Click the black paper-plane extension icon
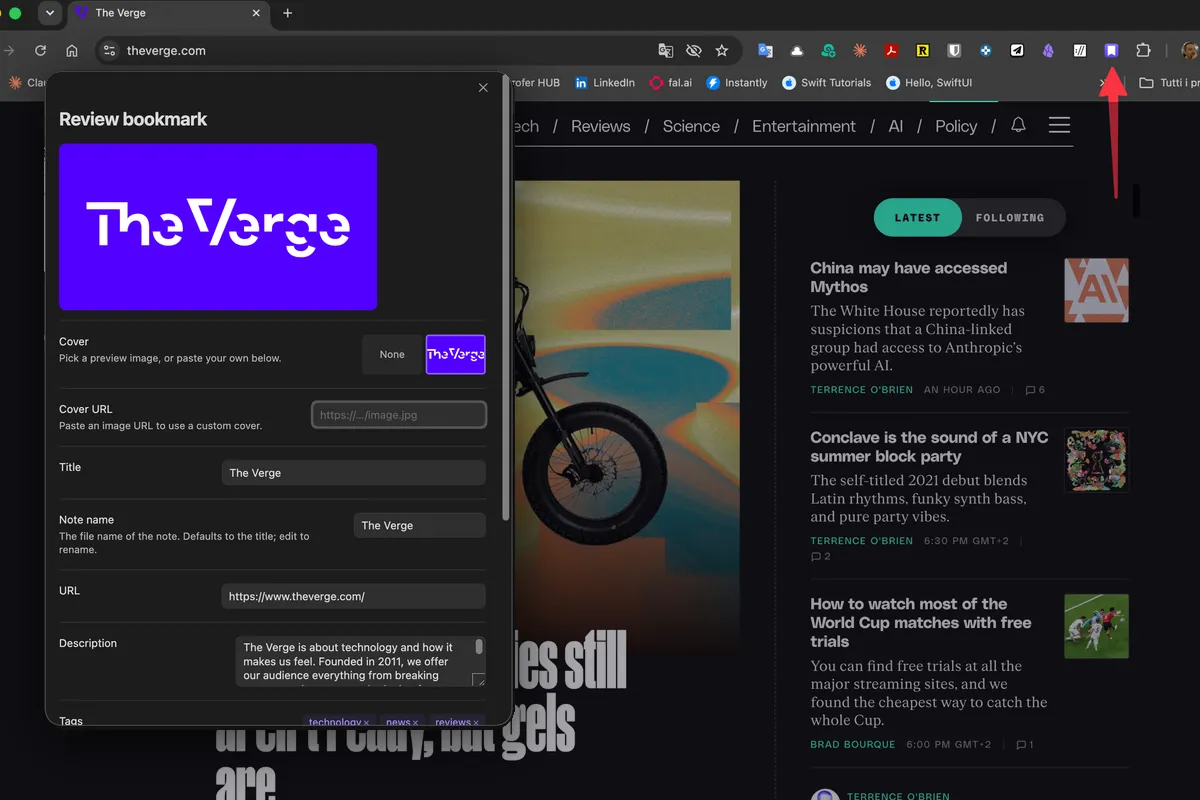This screenshot has width=1200, height=800. click(1017, 50)
